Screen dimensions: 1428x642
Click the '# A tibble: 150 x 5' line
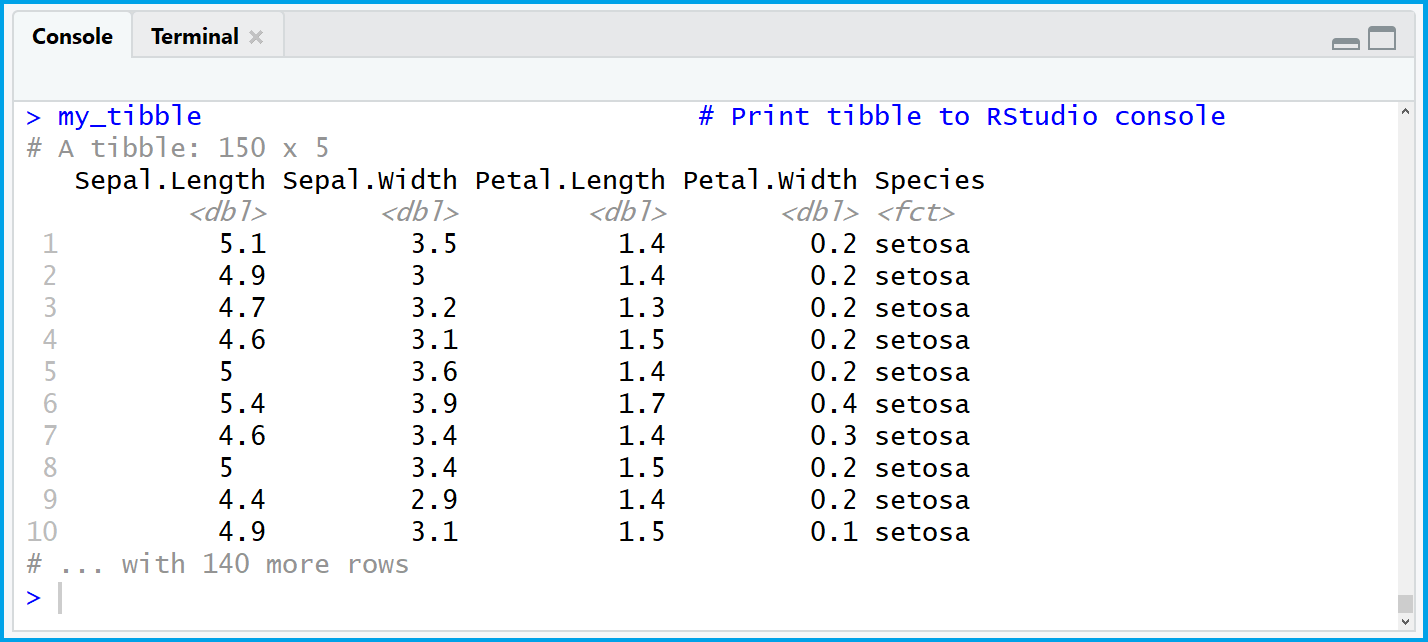(178, 148)
